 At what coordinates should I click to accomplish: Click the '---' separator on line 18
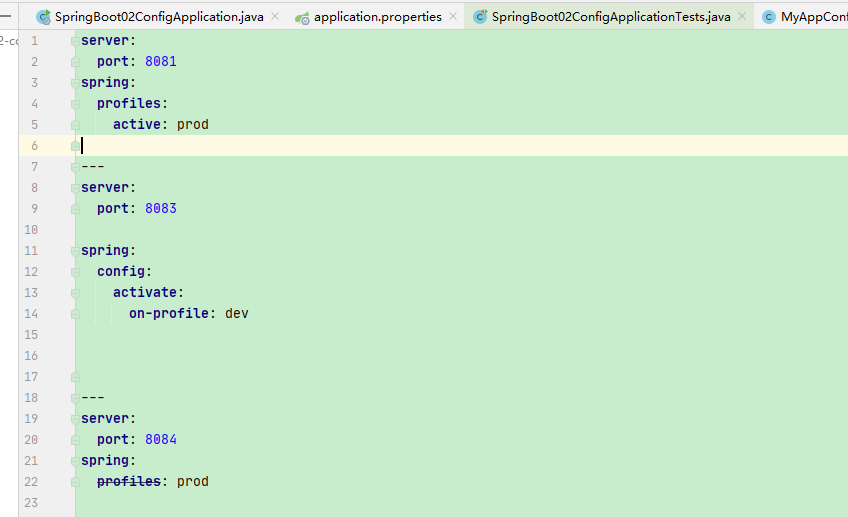[x=93, y=398]
